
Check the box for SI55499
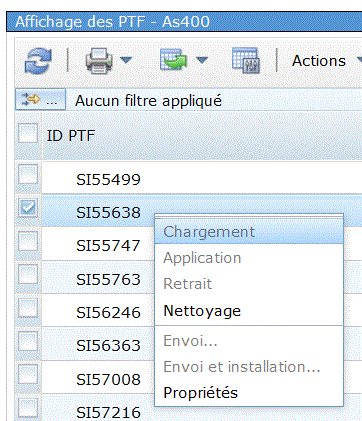tap(28, 174)
